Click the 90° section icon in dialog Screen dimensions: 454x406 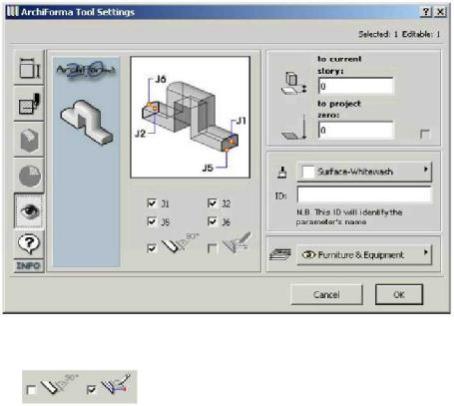tap(180, 243)
